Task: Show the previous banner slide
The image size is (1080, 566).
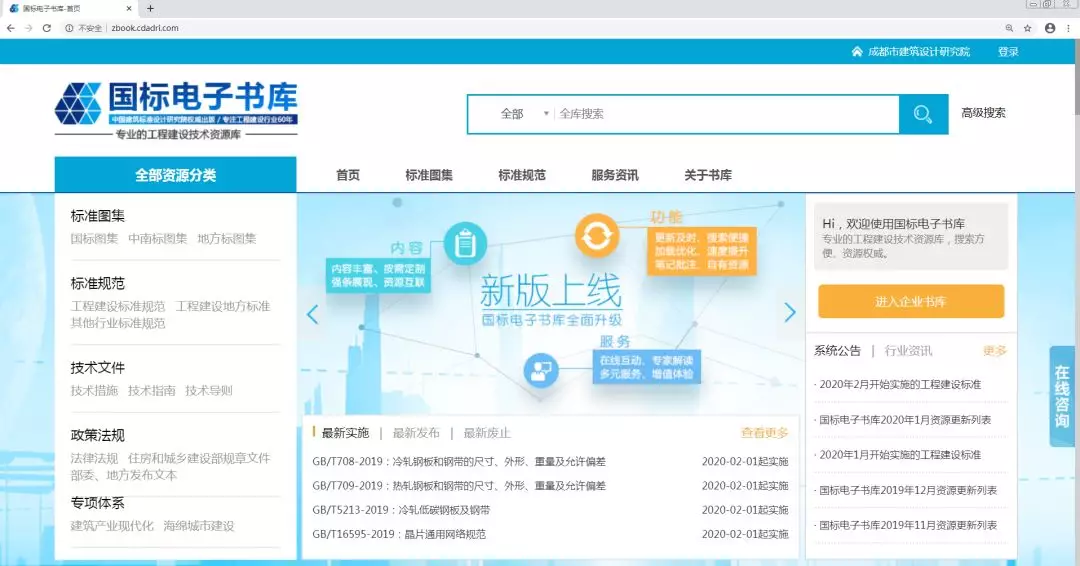Action: tap(312, 314)
